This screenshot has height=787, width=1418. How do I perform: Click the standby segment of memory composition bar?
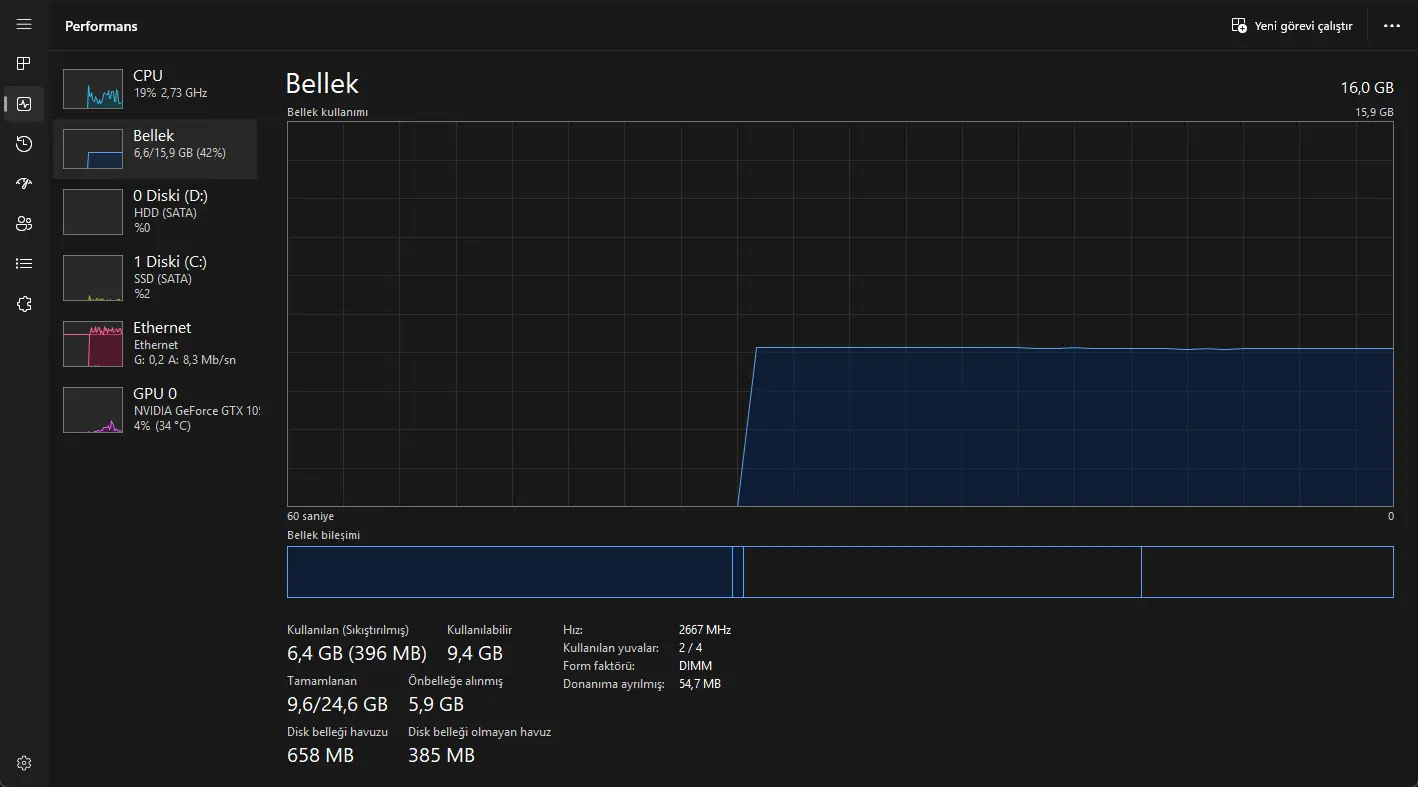click(942, 572)
